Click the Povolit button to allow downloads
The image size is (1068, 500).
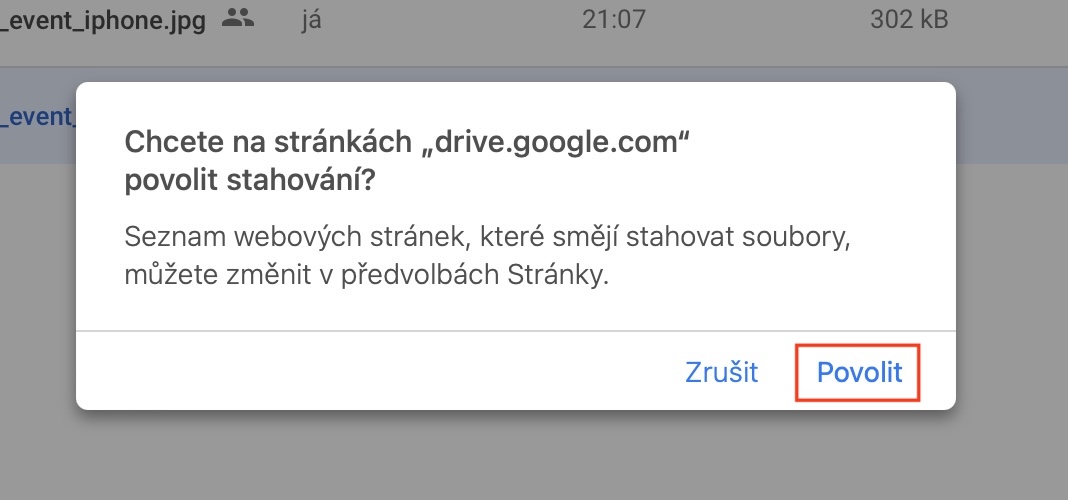tap(859, 372)
